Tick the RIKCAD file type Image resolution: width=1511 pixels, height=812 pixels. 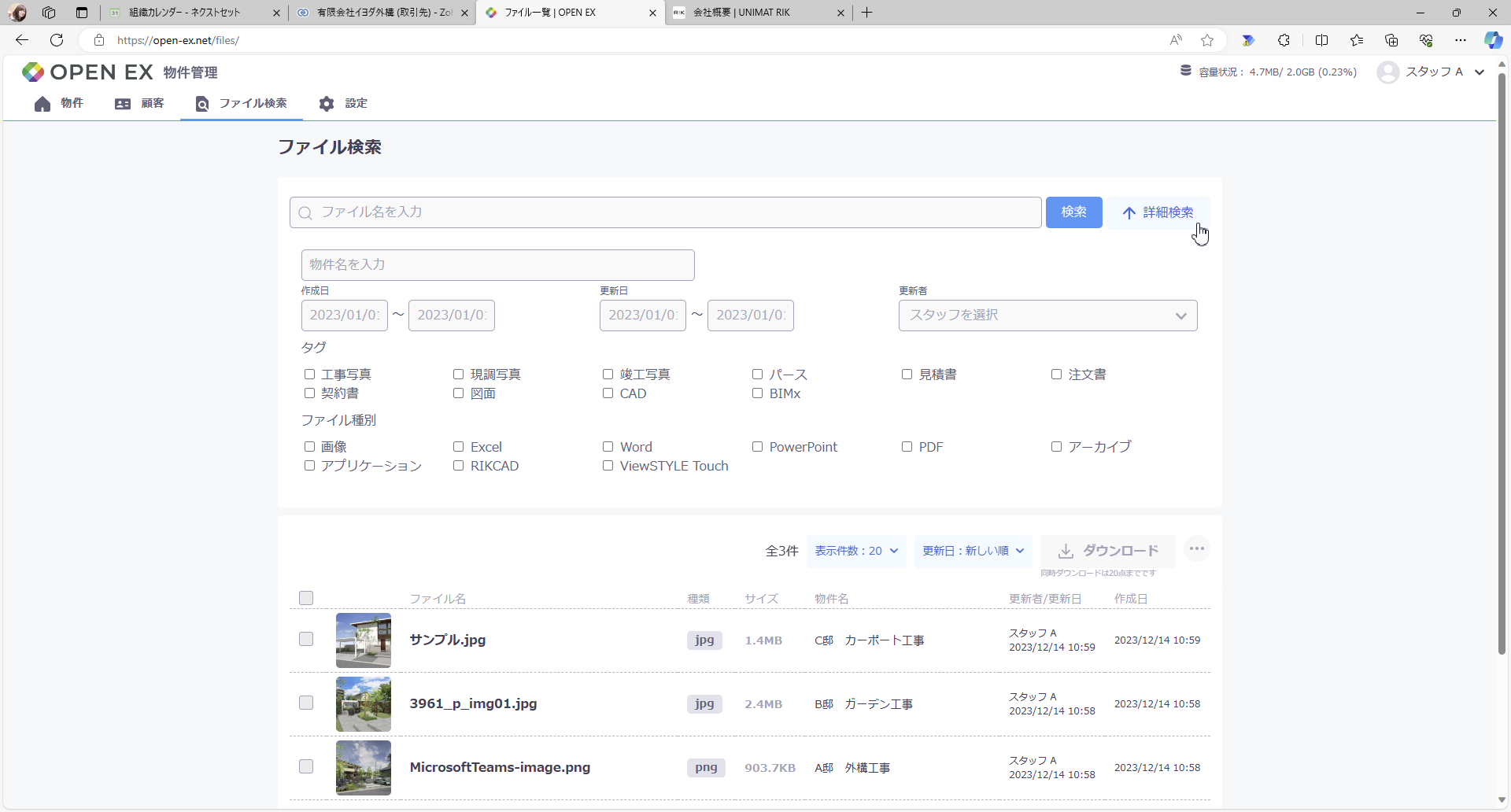point(458,466)
